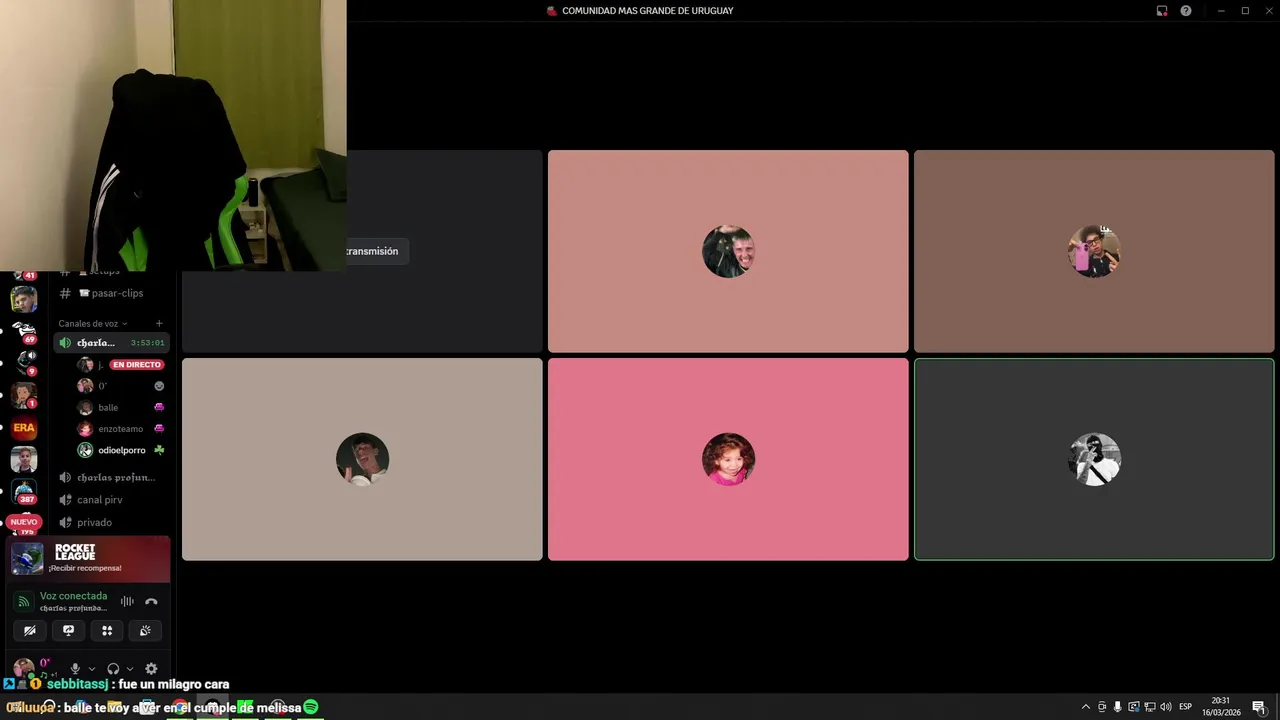The height and width of the screenshot is (720, 1280).
Task: Open Spotify from the Windows taskbar
Action: tap(311, 707)
